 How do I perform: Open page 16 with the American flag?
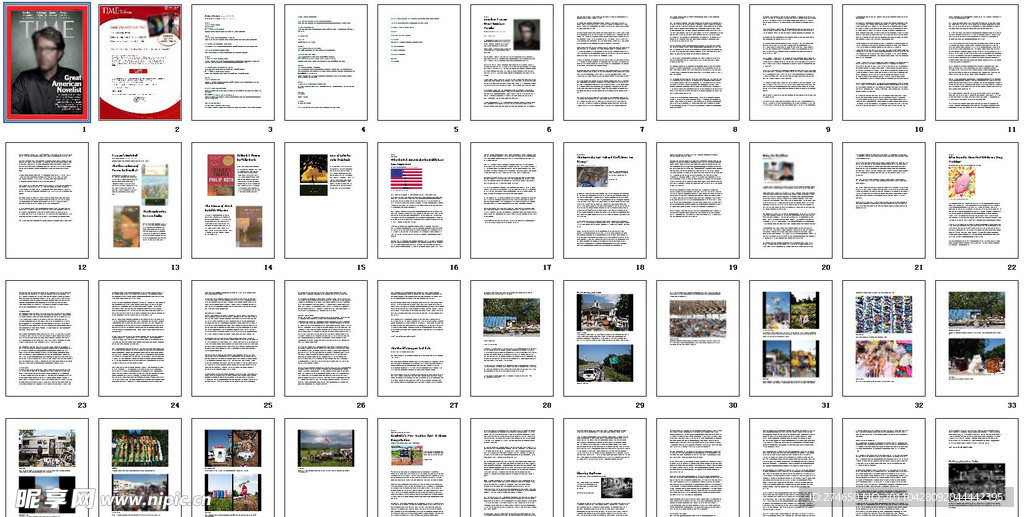(419, 200)
